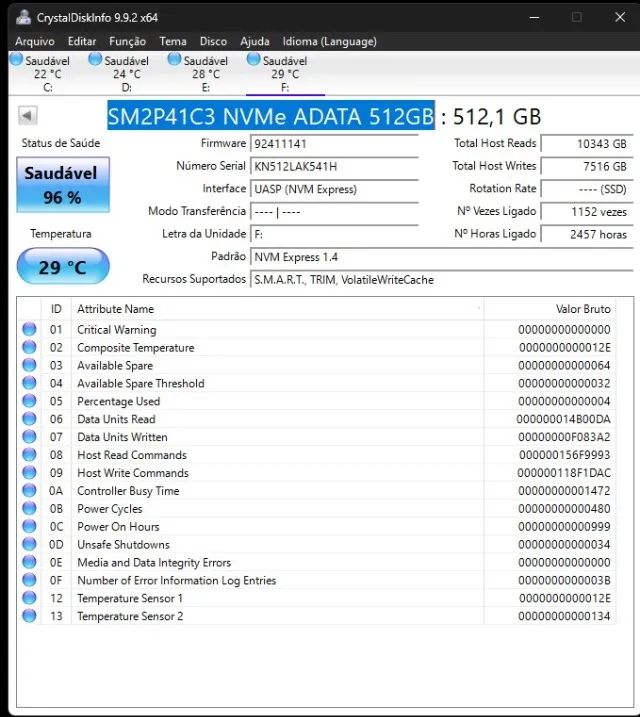Click the status orb for Error Information Log Entries
This screenshot has width=640, height=717.
(29, 580)
